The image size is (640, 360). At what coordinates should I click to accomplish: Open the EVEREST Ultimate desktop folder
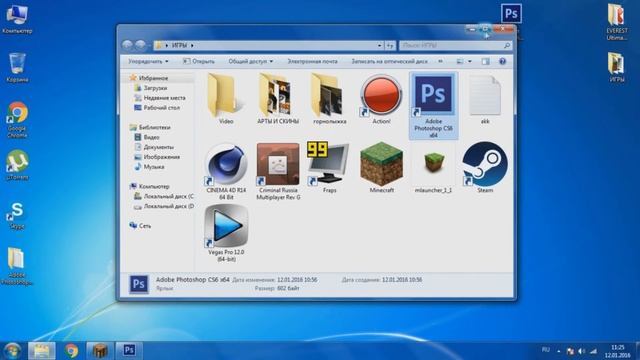[x=616, y=21]
